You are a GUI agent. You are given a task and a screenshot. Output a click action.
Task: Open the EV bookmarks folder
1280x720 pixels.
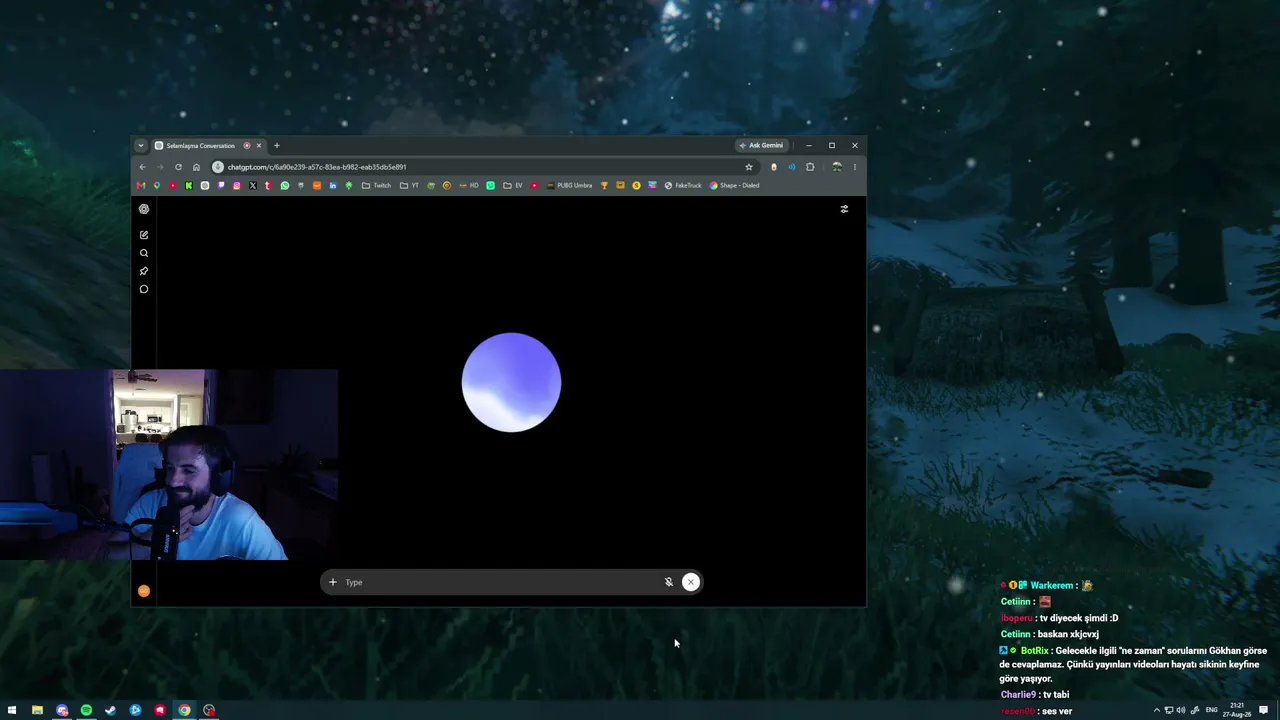tap(513, 186)
